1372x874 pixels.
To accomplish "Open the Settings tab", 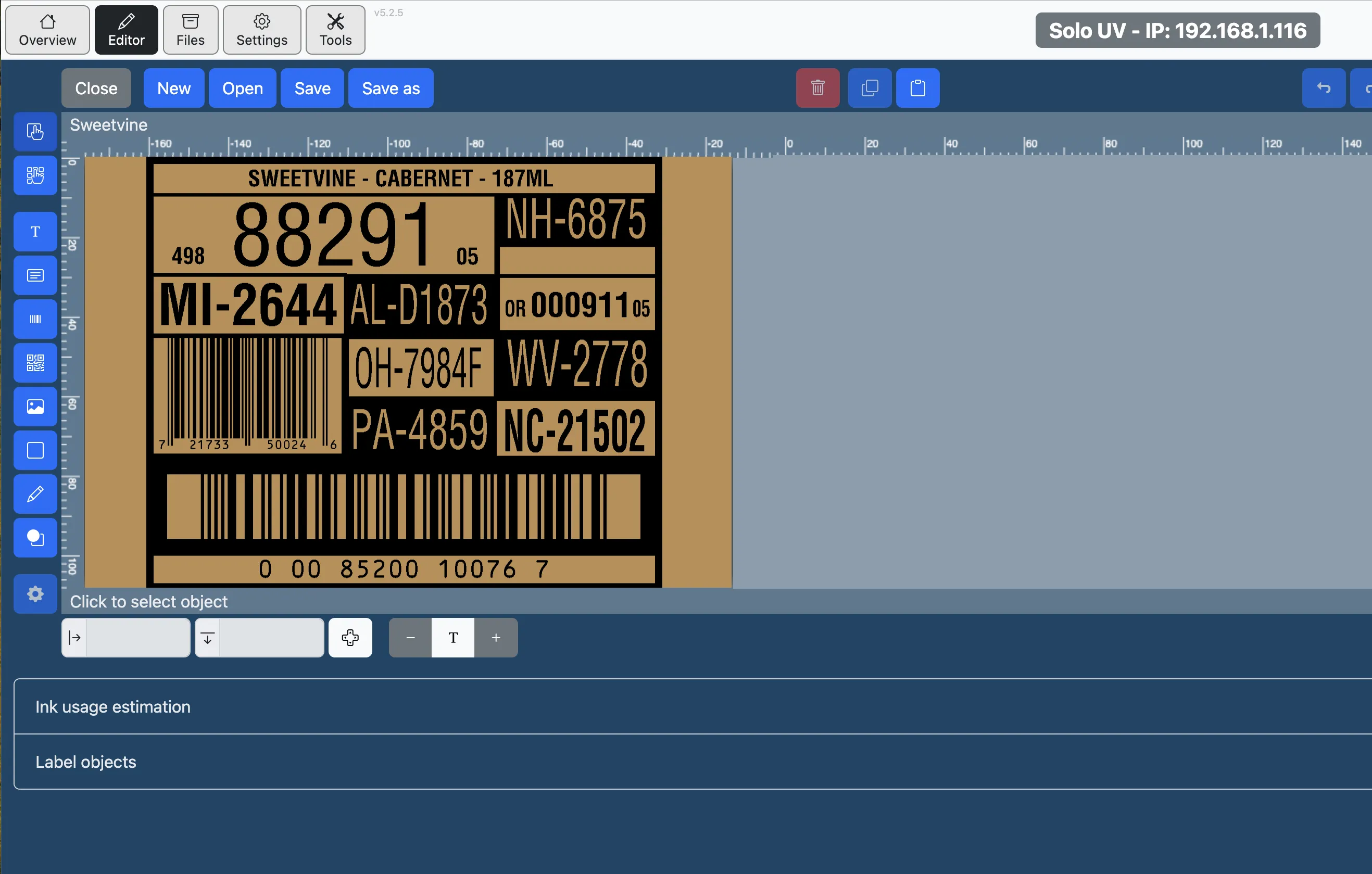I will 262,30.
